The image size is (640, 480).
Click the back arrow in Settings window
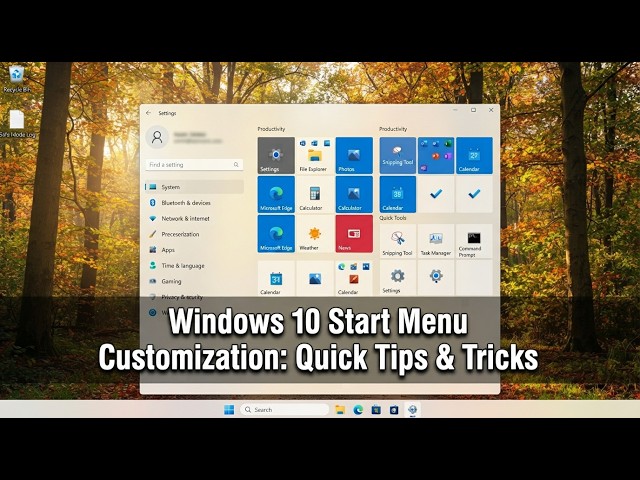(149, 113)
